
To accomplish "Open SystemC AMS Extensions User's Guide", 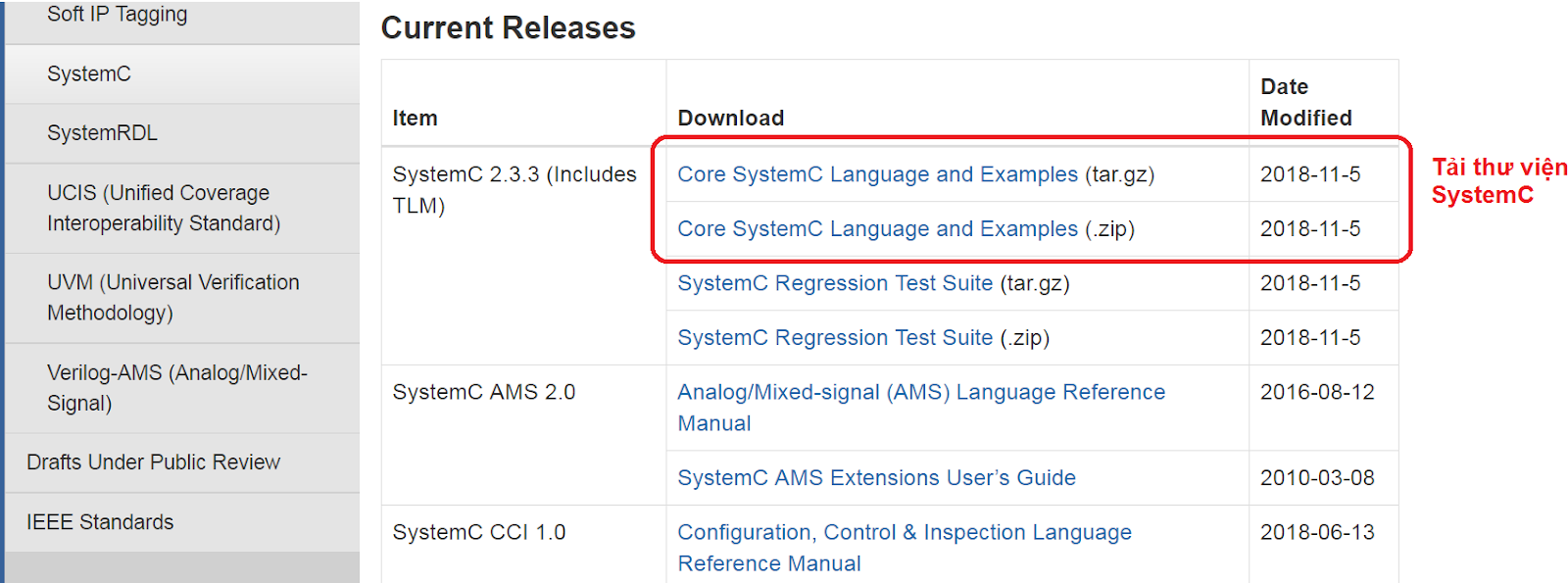I will pos(876,478).
